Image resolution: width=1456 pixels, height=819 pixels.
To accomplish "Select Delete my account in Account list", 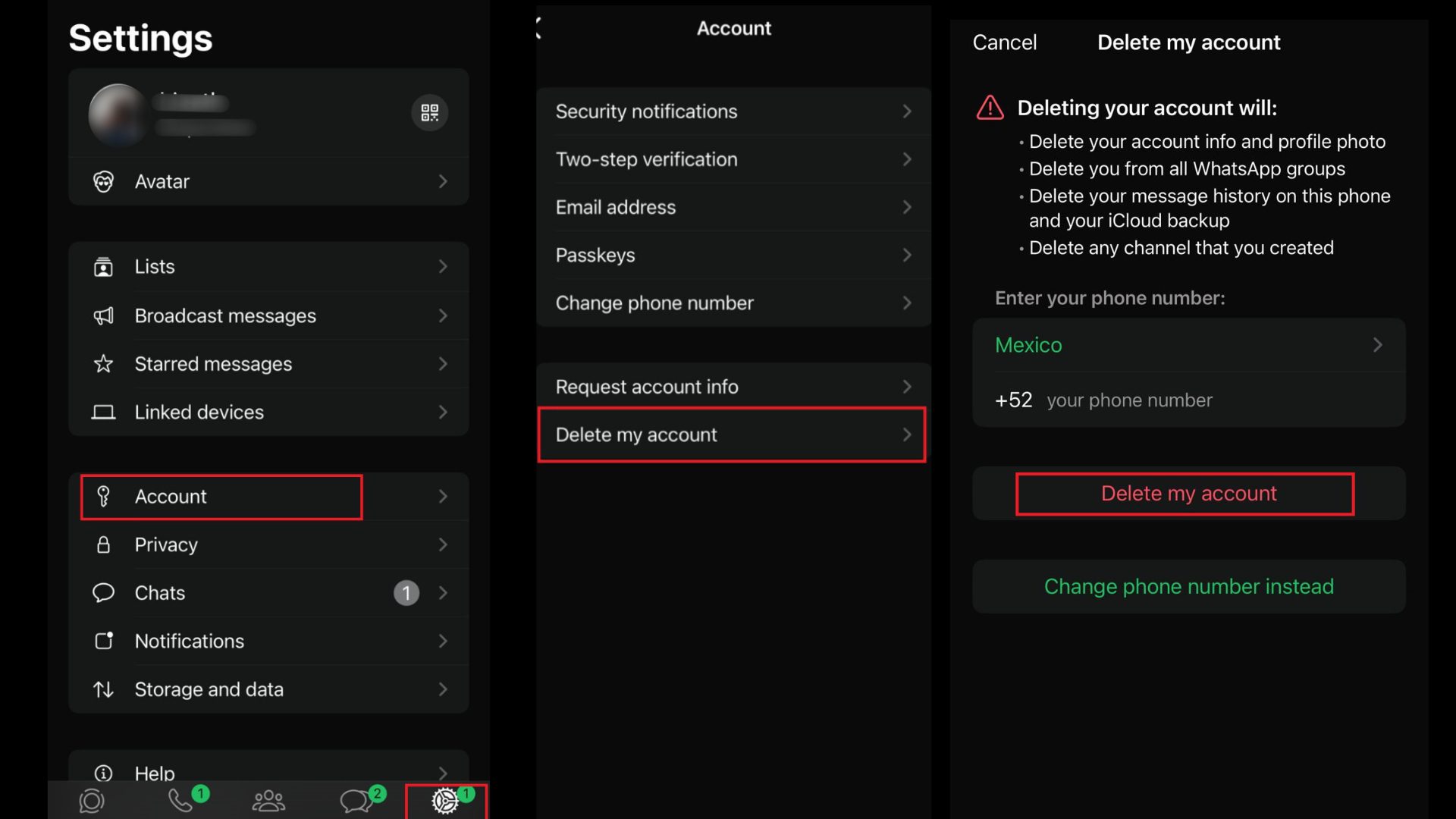I will click(x=731, y=435).
